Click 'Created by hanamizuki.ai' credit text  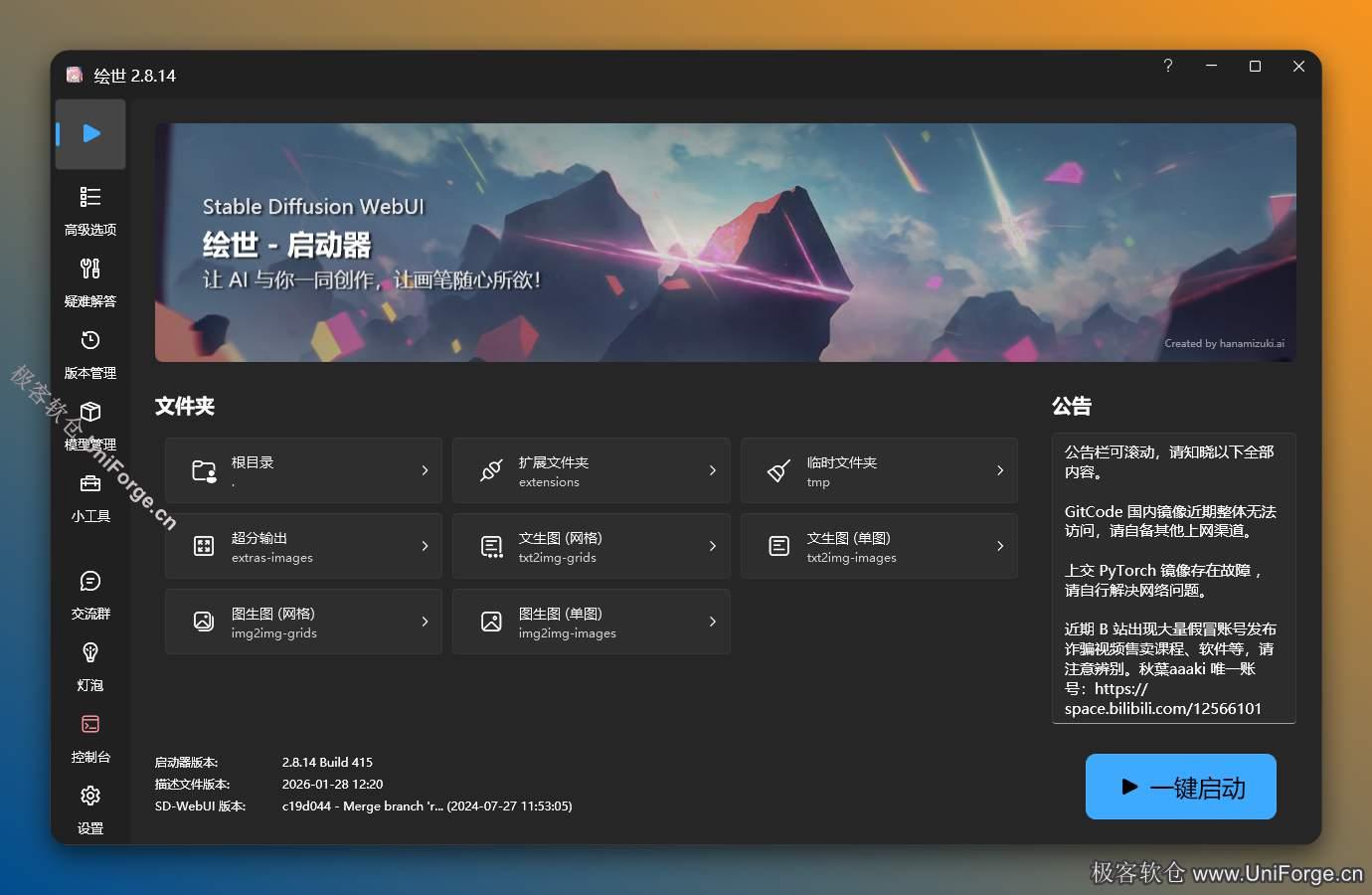tap(1224, 343)
